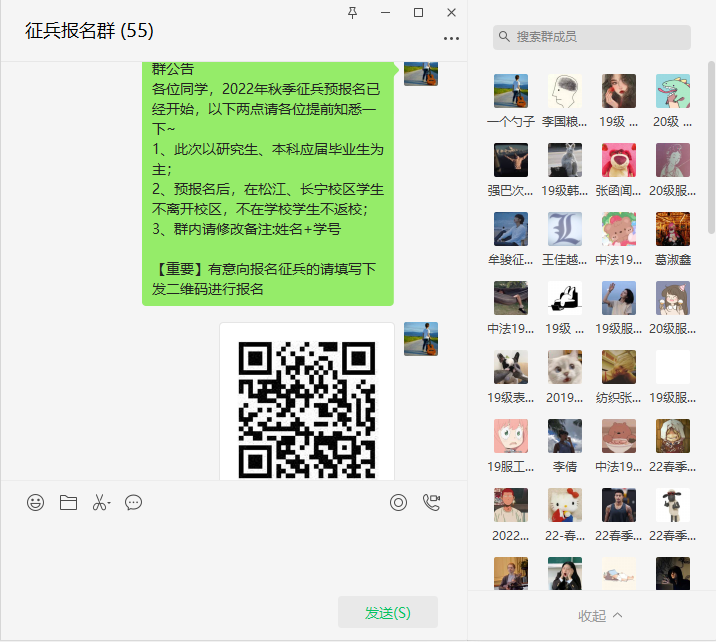The height and width of the screenshot is (642, 716).
Task: Select member 一个勺子
Action: pos(511,100)
